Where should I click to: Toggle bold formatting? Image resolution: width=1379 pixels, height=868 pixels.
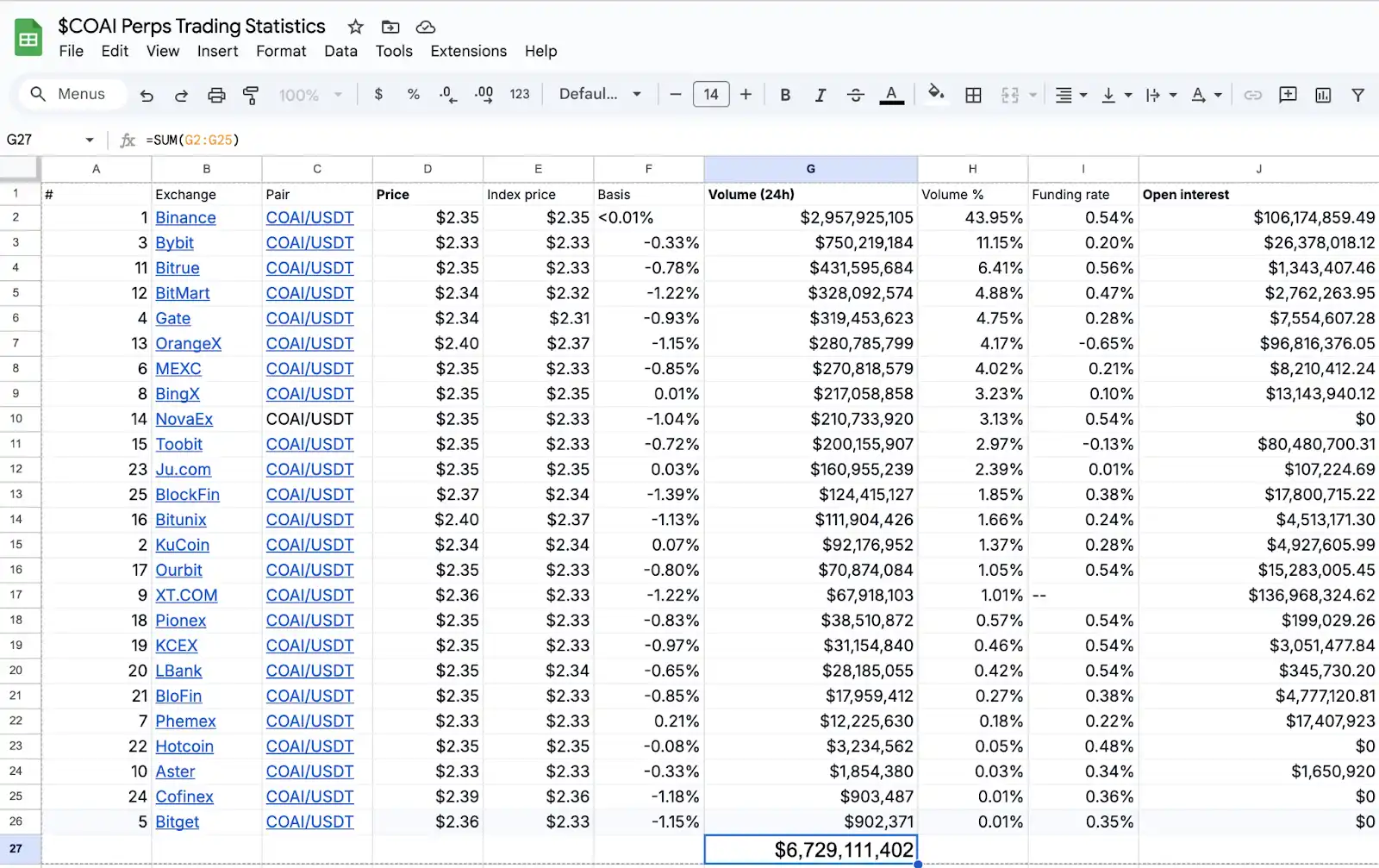[784, 95]
